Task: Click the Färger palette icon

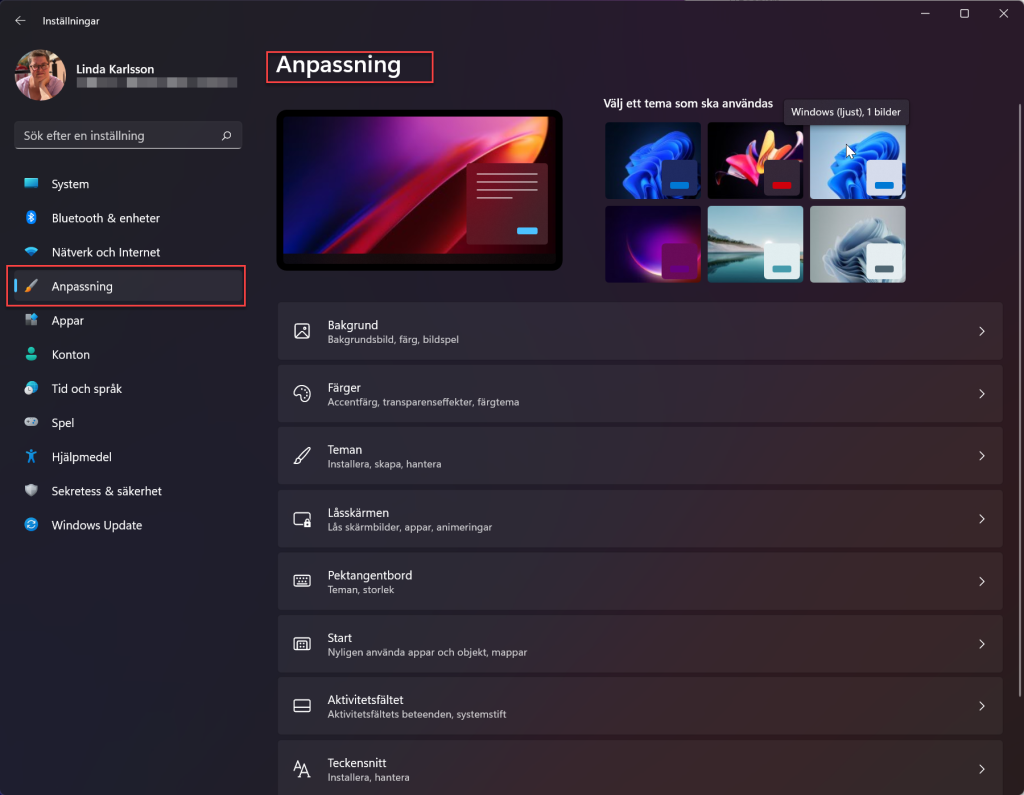Action: [302, 394]
